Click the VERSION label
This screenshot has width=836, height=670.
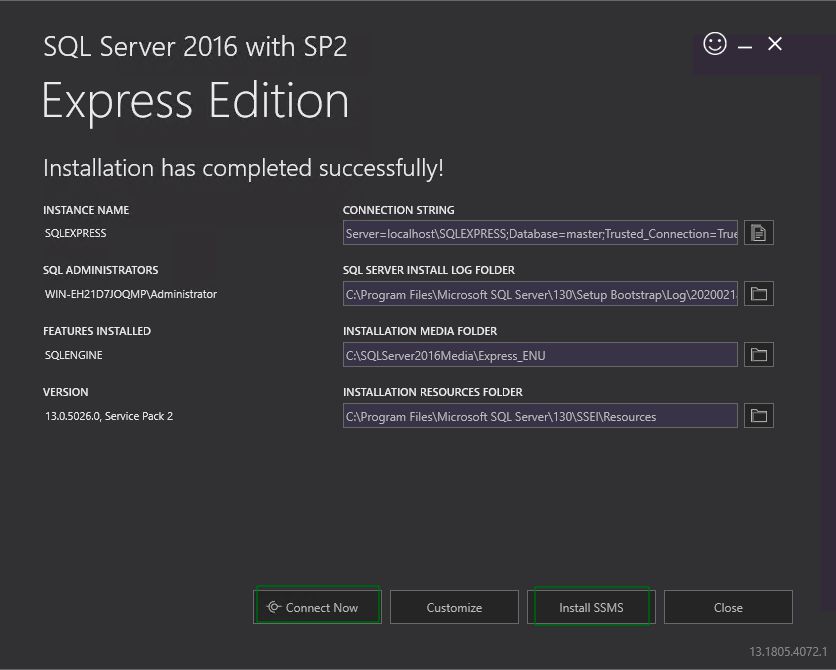[66, 392]
